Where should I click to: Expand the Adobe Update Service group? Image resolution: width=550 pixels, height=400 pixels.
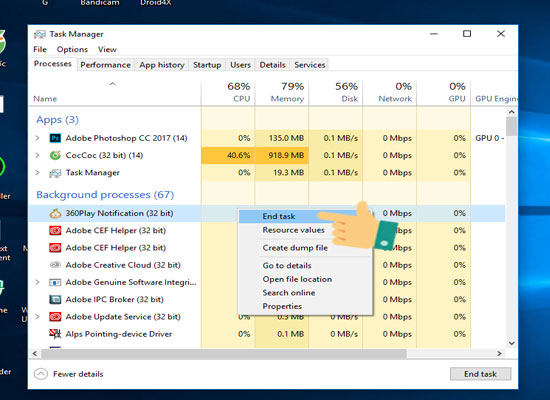tap(38, 317)
